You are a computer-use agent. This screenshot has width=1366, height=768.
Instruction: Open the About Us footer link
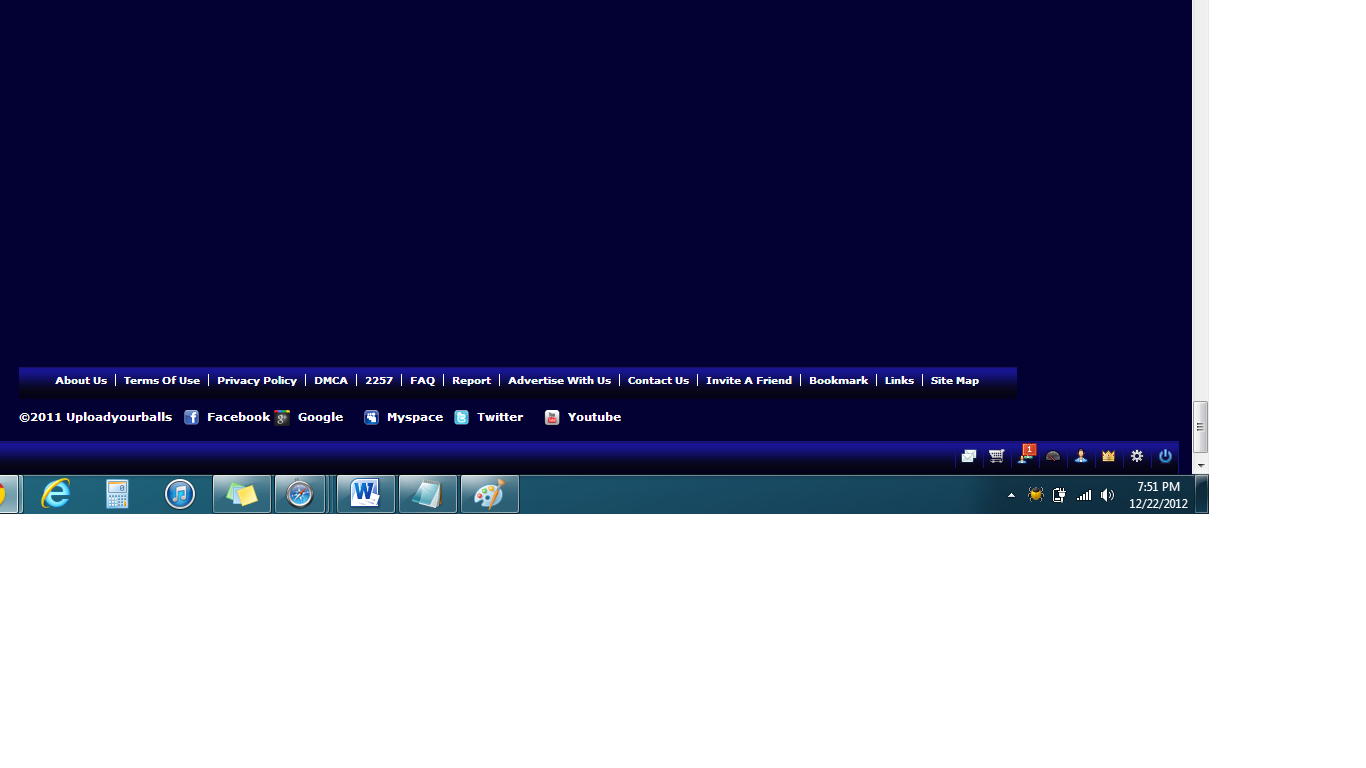81,381
